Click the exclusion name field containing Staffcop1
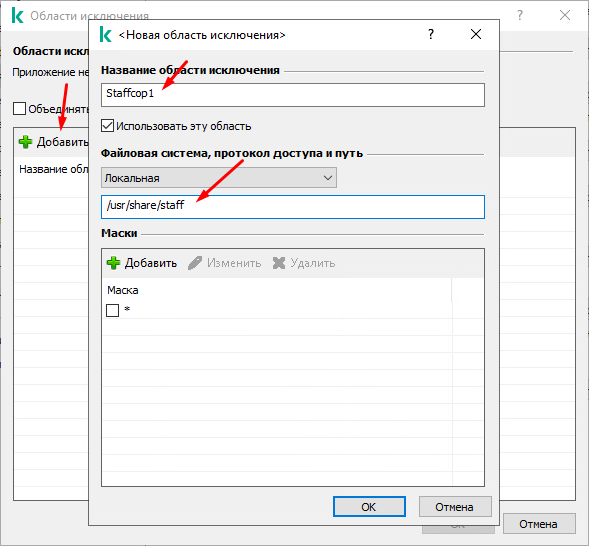The width and height of the screenshot is (589, 546). [293, 95]
